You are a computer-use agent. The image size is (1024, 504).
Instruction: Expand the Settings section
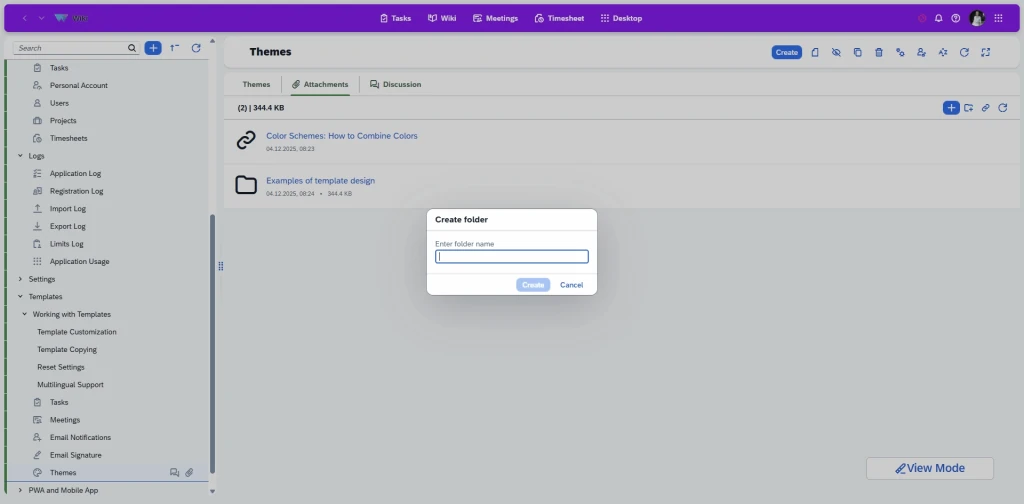tap(20, 279)
